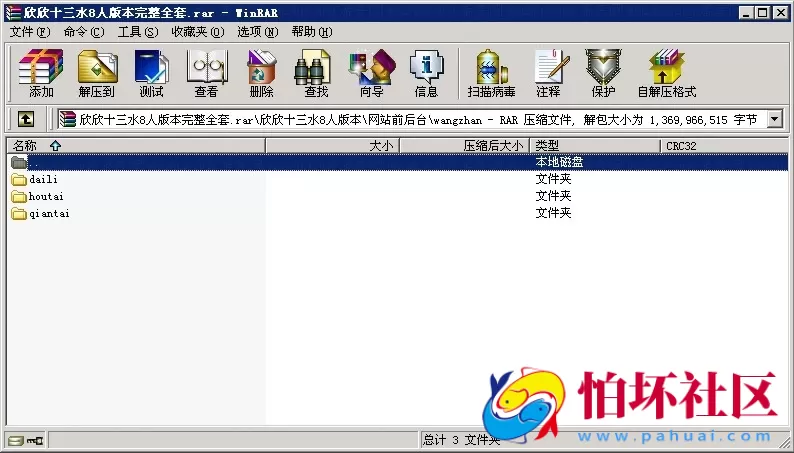Minimize the WinRAR window
This screenshot has height=453, width=794.
pyautogui.click(x=746, y=13)
